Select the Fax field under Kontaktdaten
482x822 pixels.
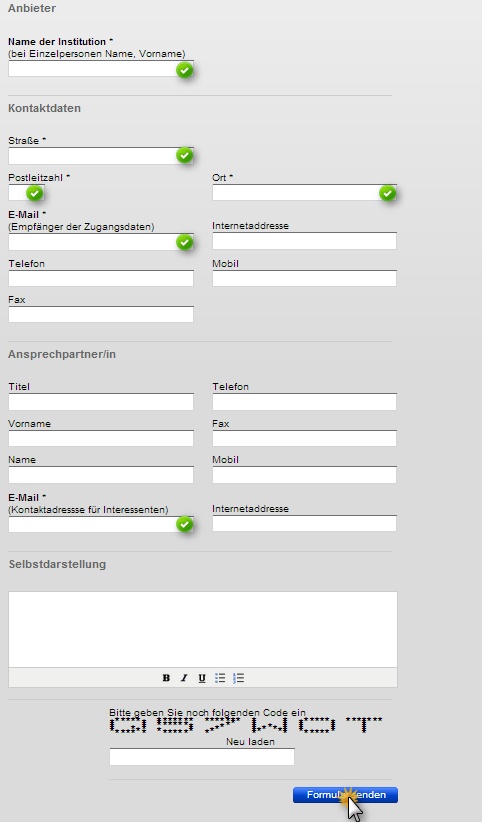coord(101,314)
